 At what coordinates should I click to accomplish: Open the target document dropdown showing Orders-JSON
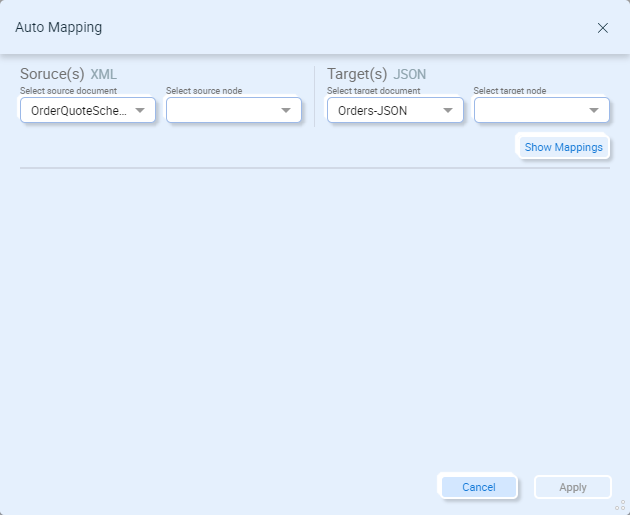pyautogui.click(x=395, y=110)
